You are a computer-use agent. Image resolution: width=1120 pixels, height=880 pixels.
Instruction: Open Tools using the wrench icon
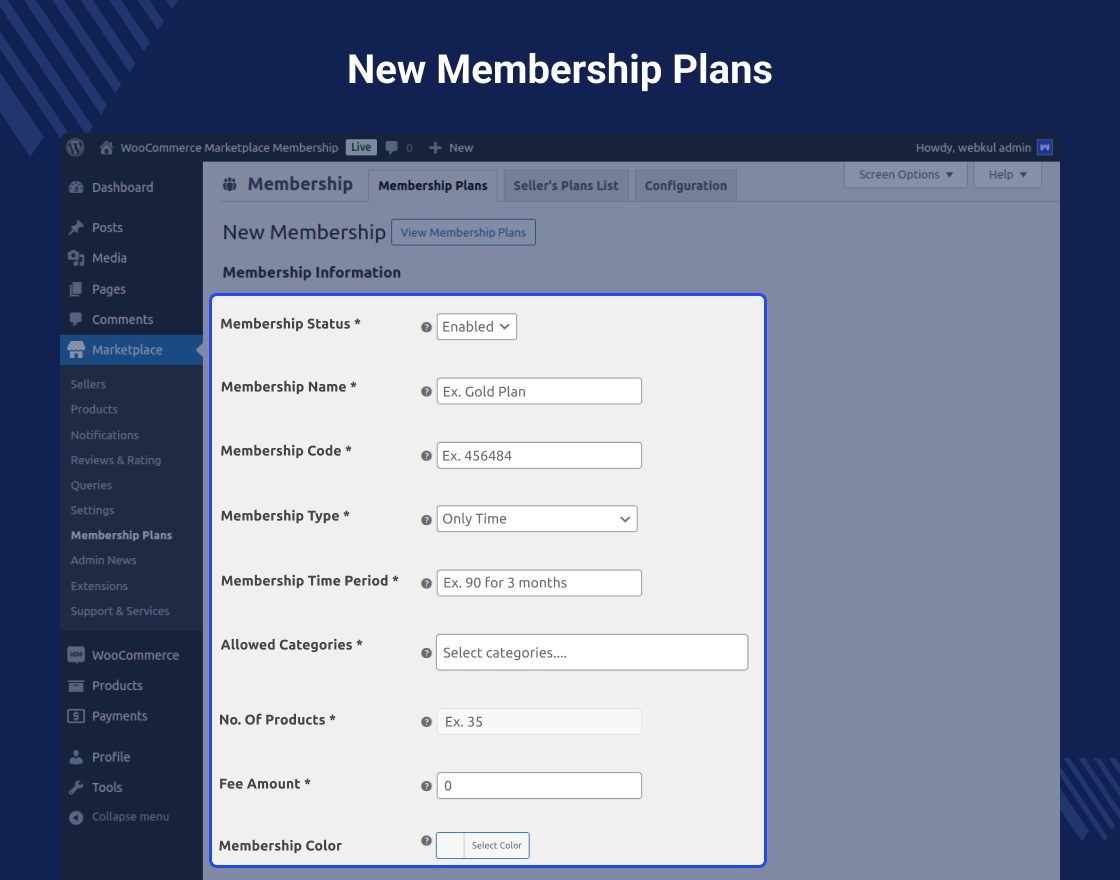click(74, 787)
